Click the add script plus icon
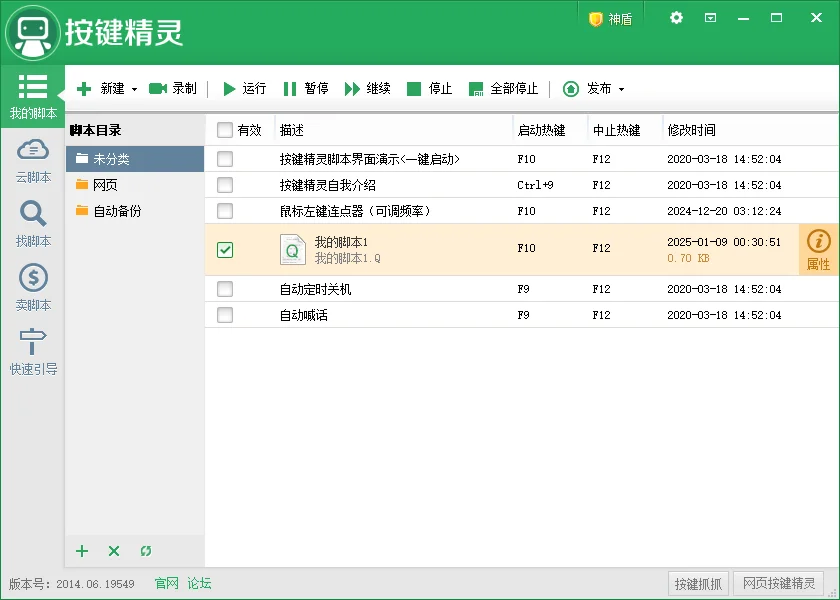Viewport: 840px width, 600px height. [x=81, y=551]
